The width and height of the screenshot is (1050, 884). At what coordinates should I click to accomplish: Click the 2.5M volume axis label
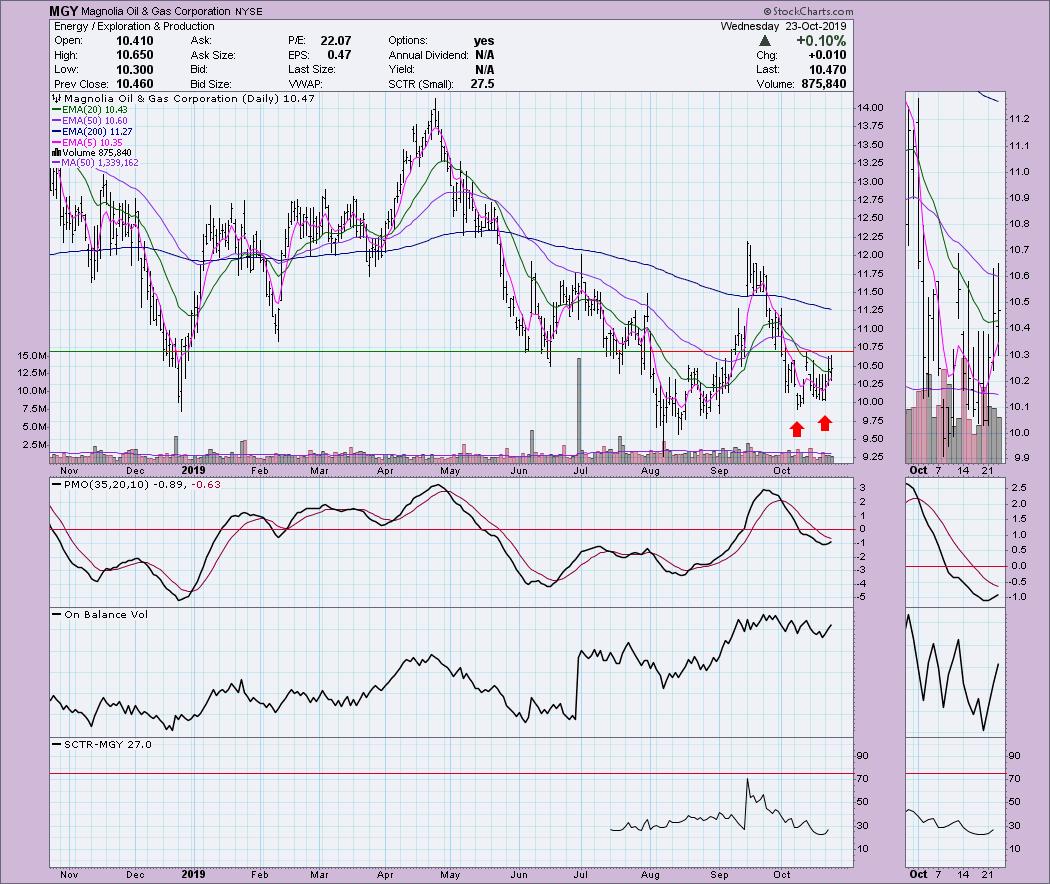coord(36,445)
